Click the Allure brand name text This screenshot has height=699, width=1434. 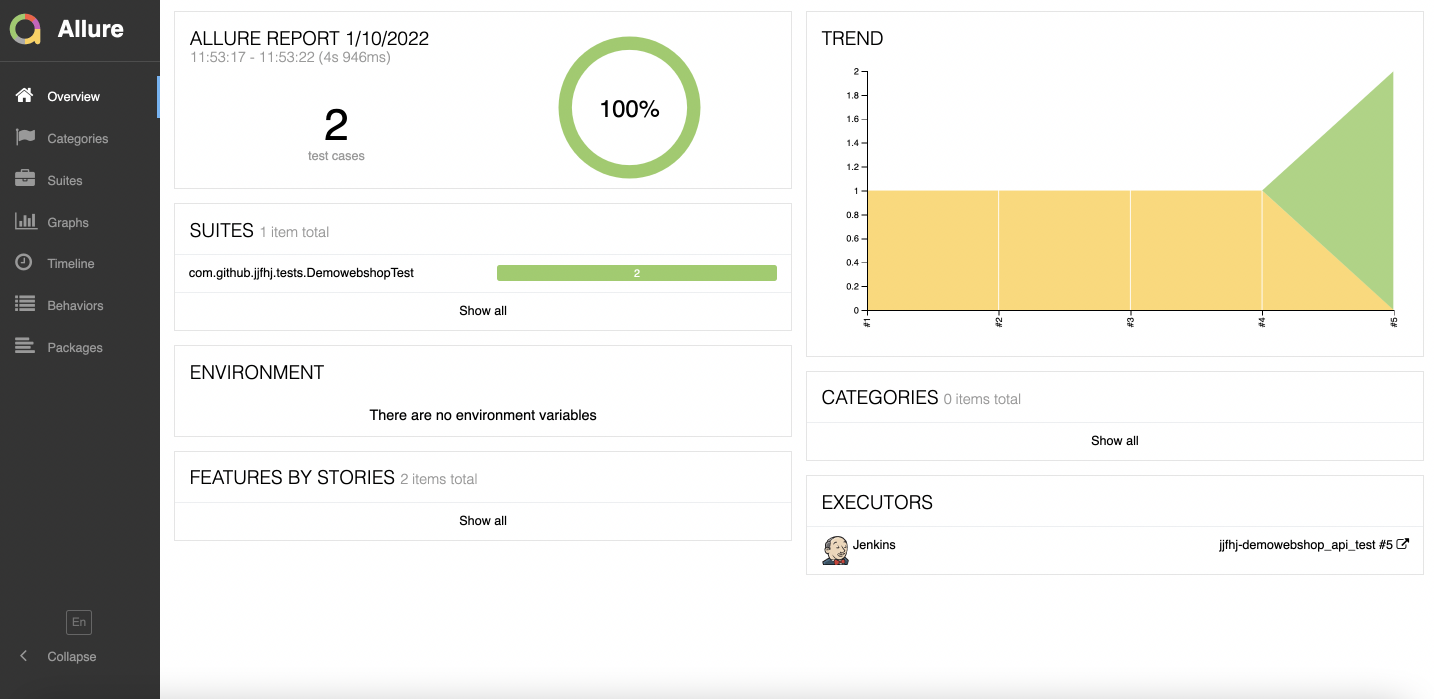pos(91,29)
